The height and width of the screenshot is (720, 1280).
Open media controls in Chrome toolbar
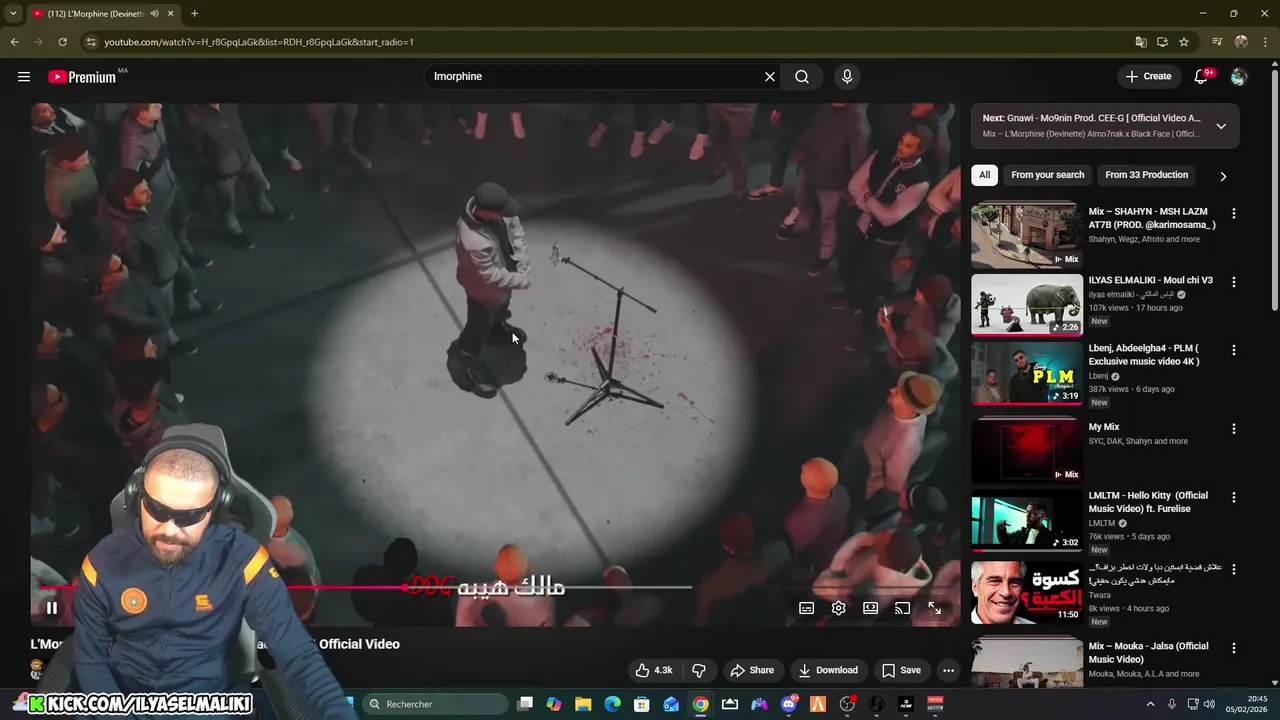click(1217, 42)
